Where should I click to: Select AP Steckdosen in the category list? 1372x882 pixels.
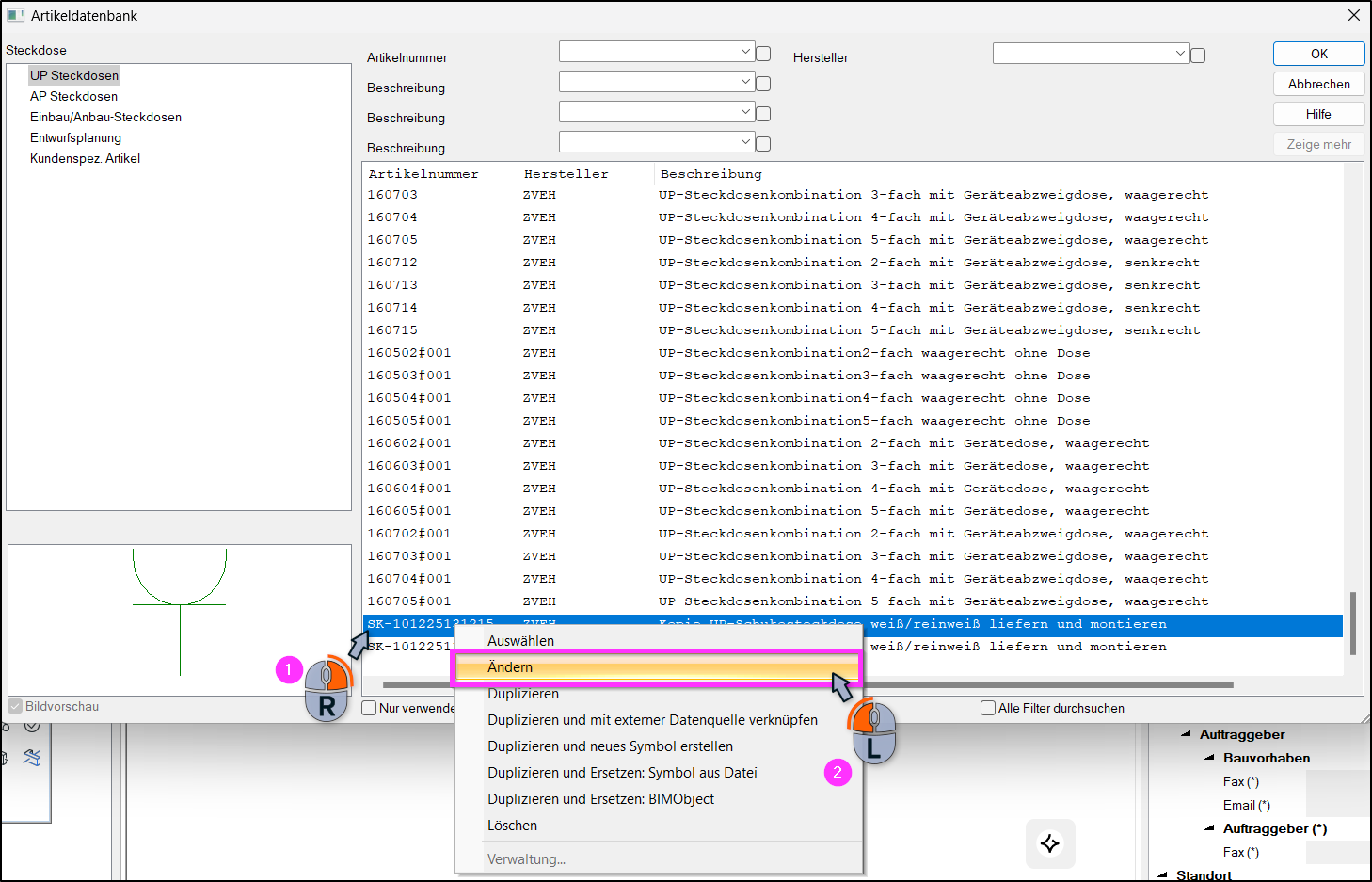point(73,96)
